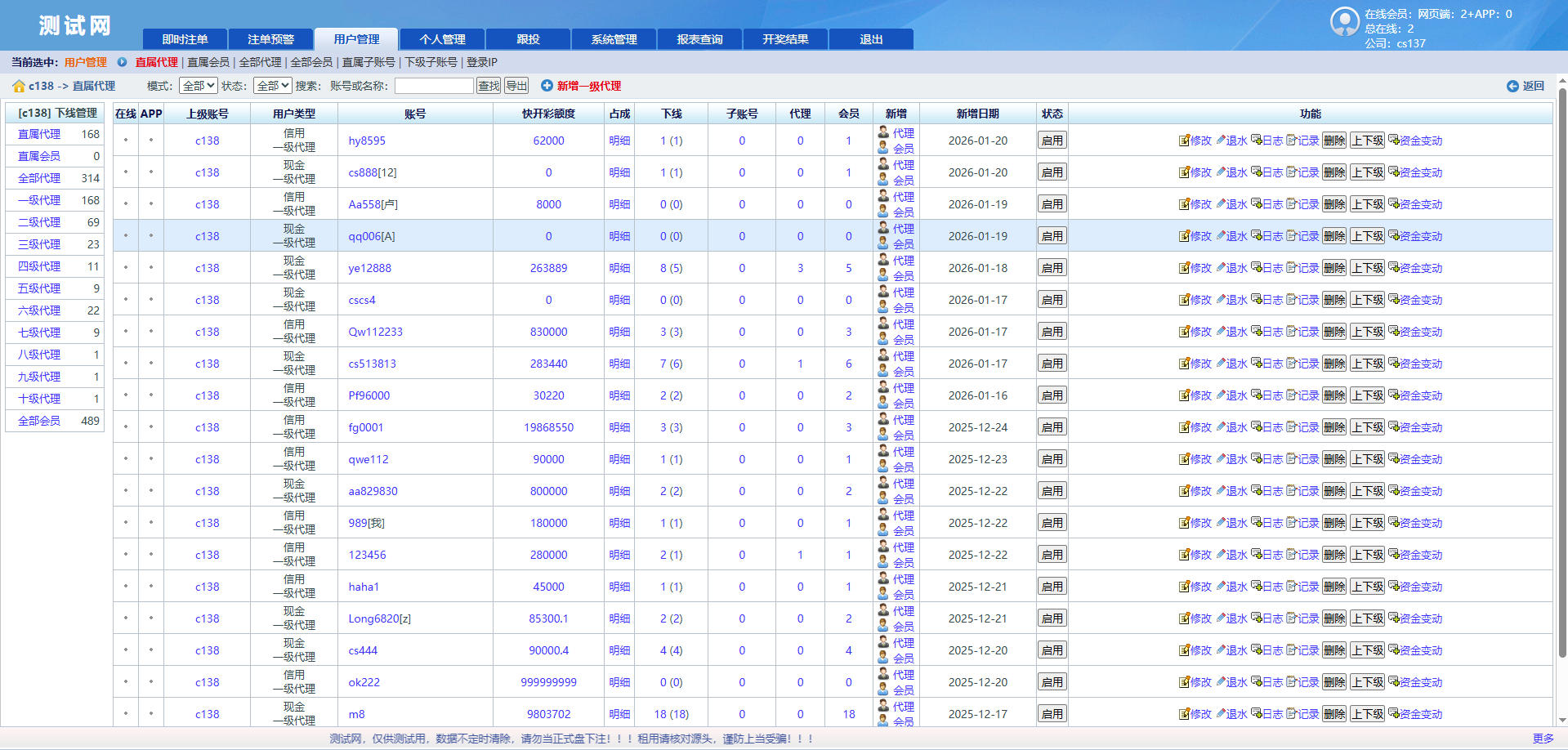Click the 退水 pencil icon for cs888[12]
1568x750 pixels.
[1221, 172]
